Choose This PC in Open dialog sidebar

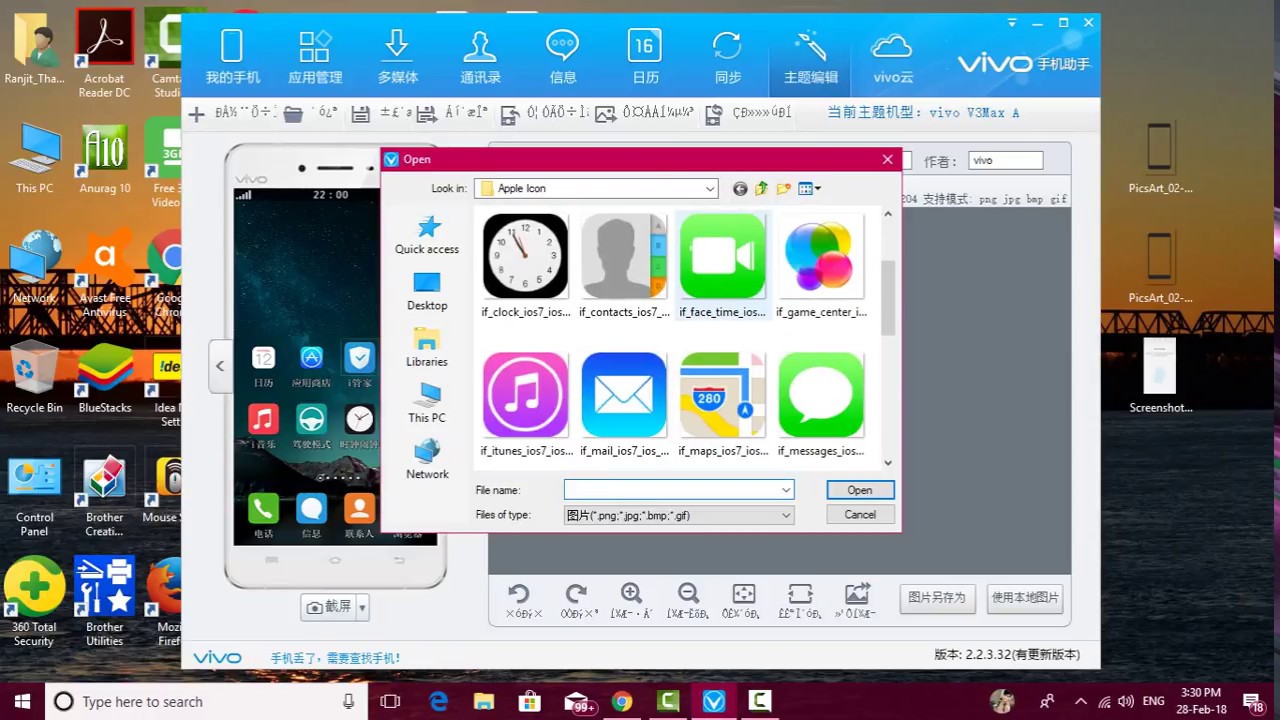click(x=427, y=403)
